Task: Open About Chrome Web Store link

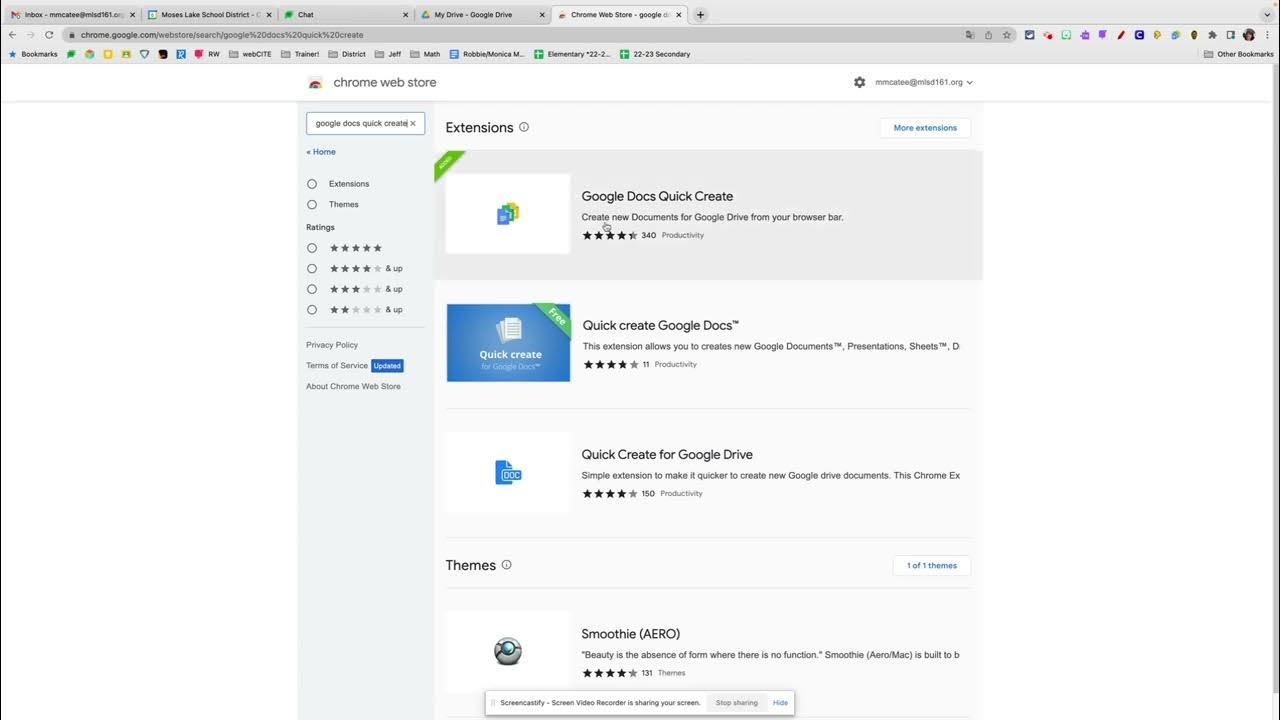Action: tap(353, 386)
